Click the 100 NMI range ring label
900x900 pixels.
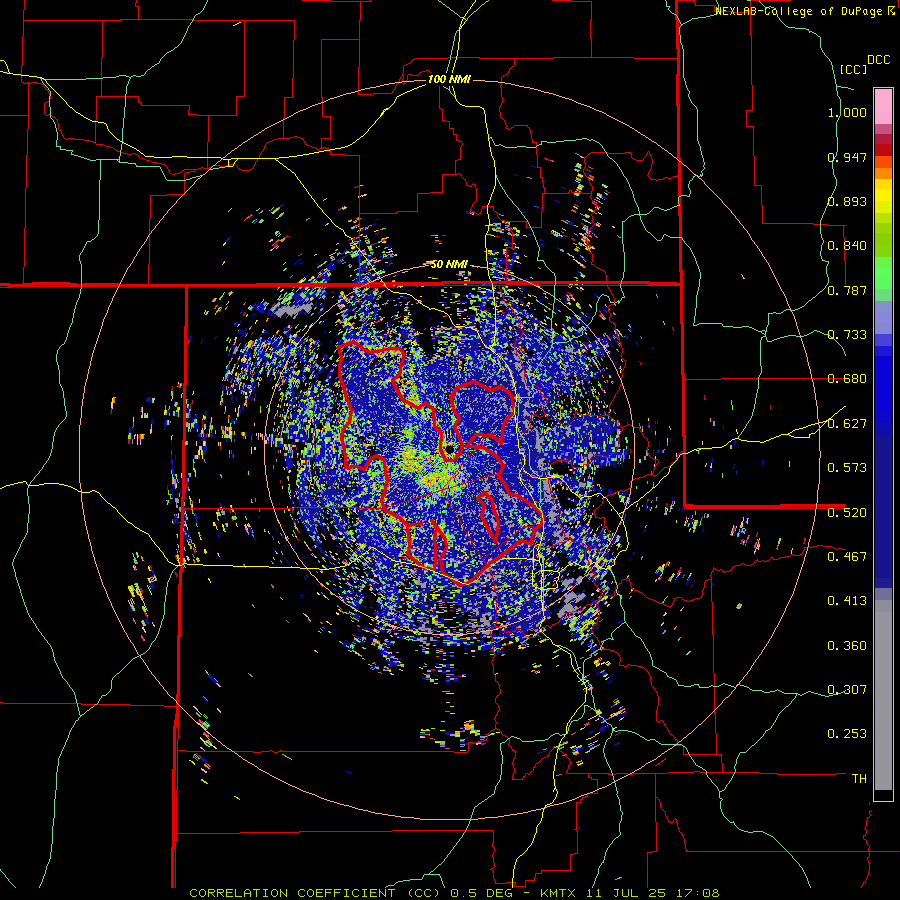pyautogui.click(x=449, y=79)
